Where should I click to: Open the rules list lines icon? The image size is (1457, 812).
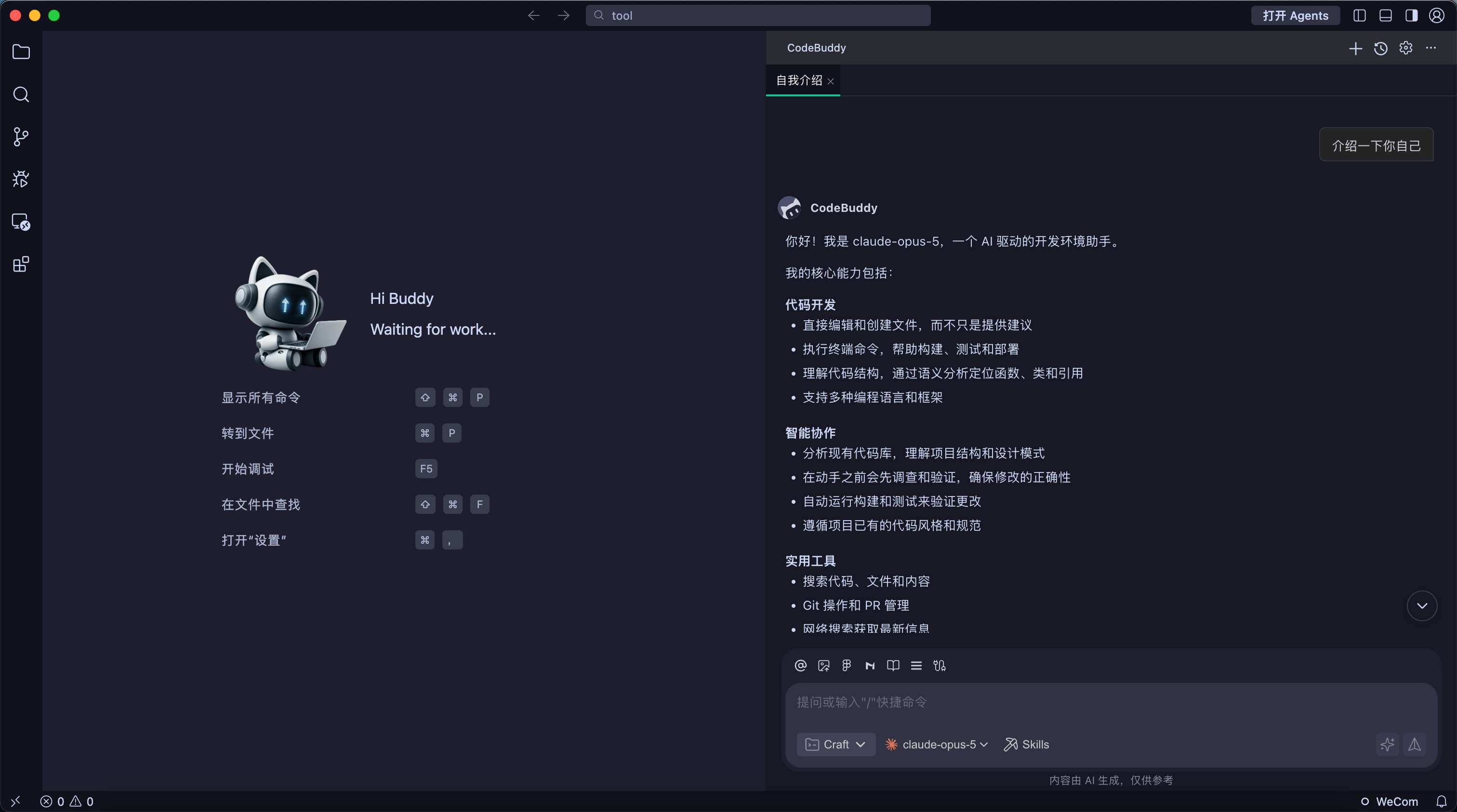916,666
